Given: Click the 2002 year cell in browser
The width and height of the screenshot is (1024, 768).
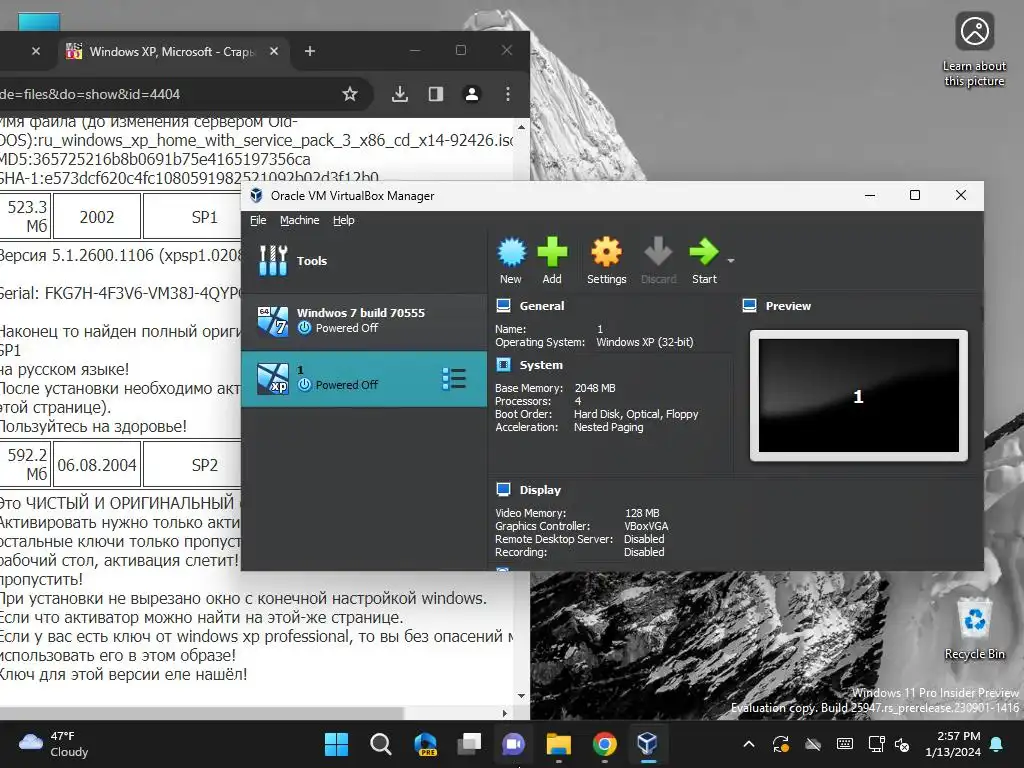Looking at the screenshot, I should tap(97, 216).
